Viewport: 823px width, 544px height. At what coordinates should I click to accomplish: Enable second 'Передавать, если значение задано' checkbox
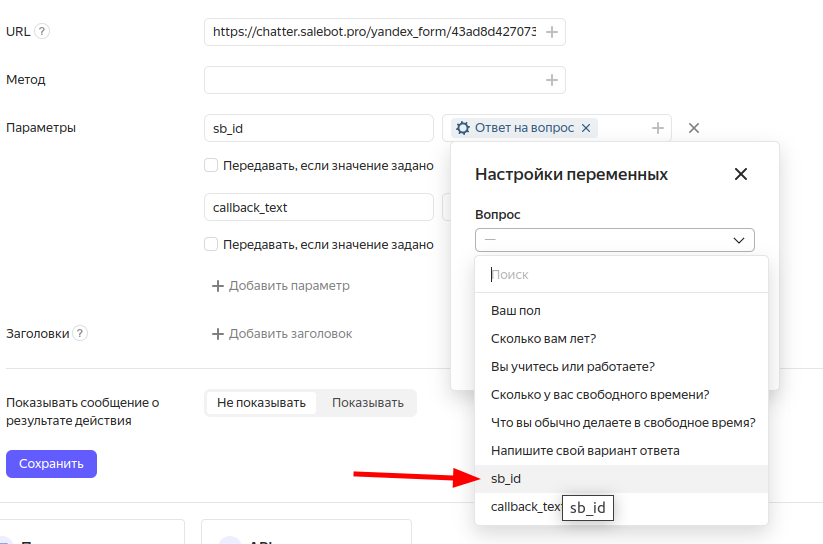tap(211, 244)
